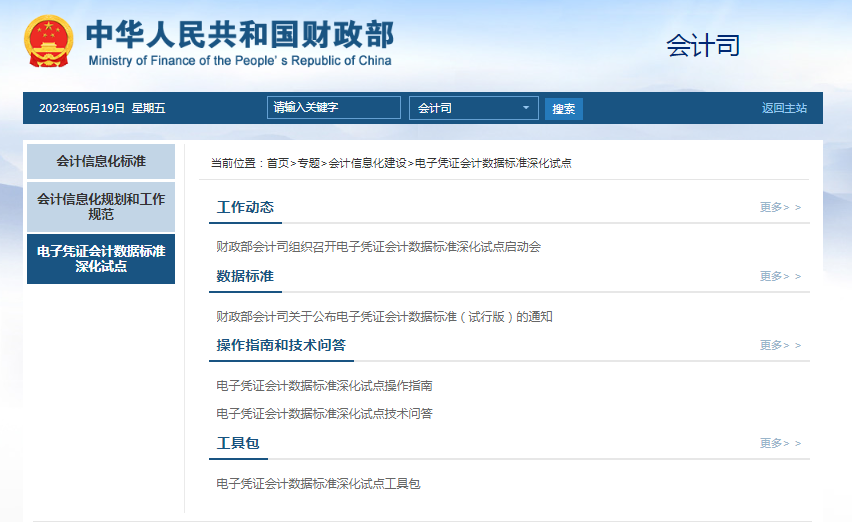Open 更多 for 操作指南和技术问答 section

pos(779,345)
